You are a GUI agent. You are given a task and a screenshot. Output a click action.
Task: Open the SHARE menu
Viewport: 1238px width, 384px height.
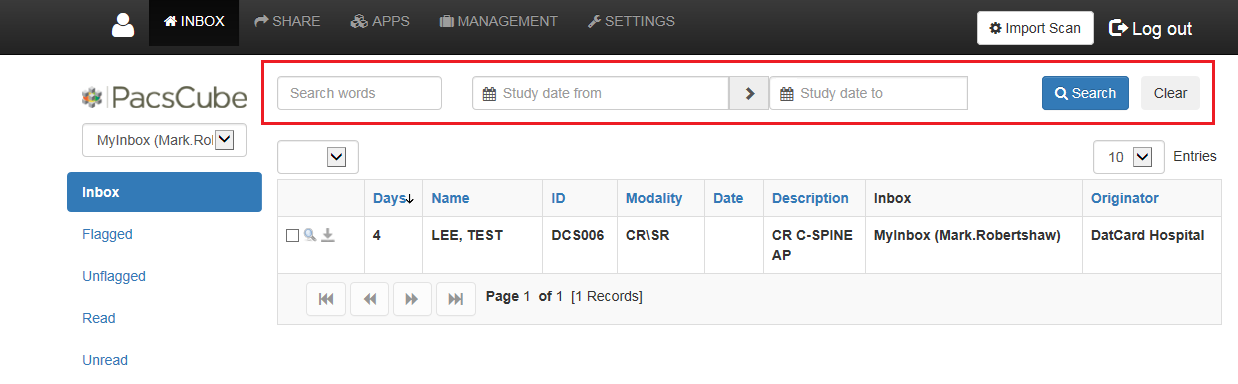[x=287, y=21]
